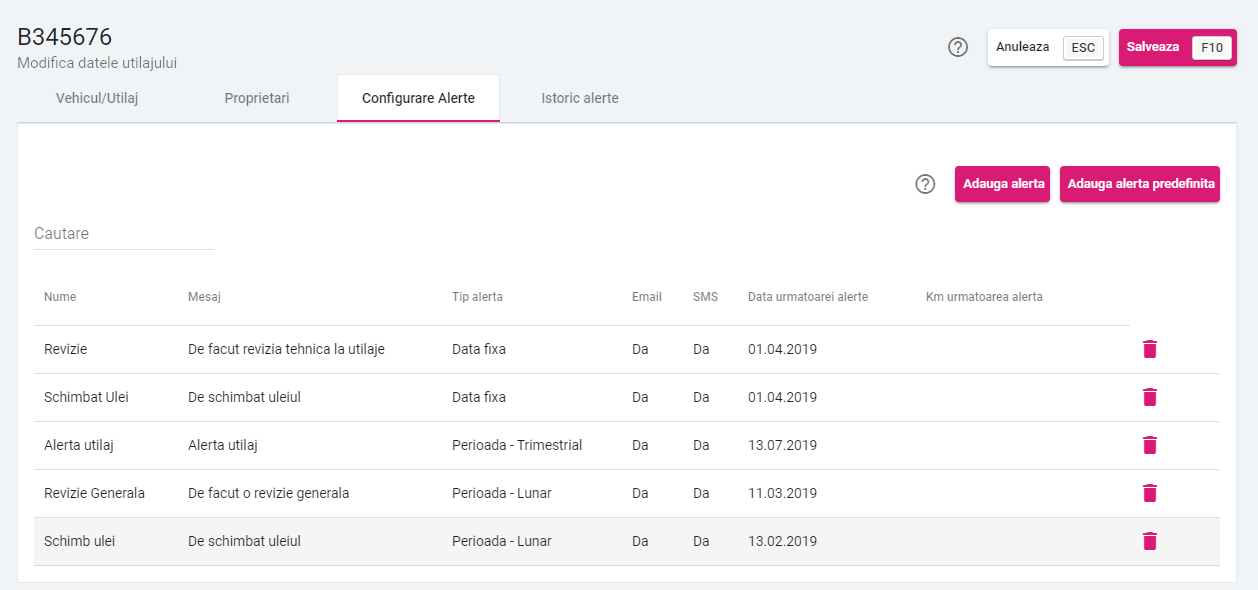Delete the Alerta utilaj row
The image size is (1258, 590).
[1150, 445]
